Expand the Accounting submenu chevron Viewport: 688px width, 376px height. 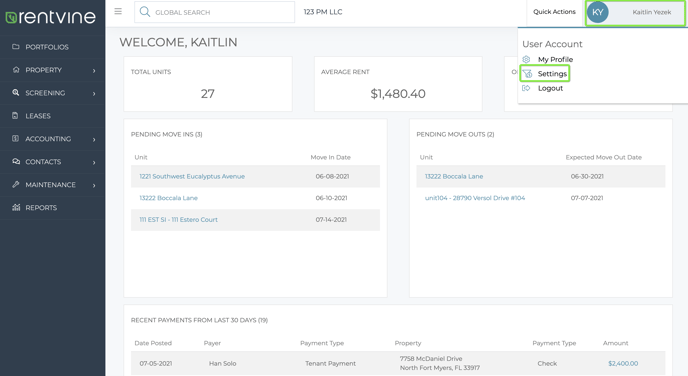click(94, 140)
